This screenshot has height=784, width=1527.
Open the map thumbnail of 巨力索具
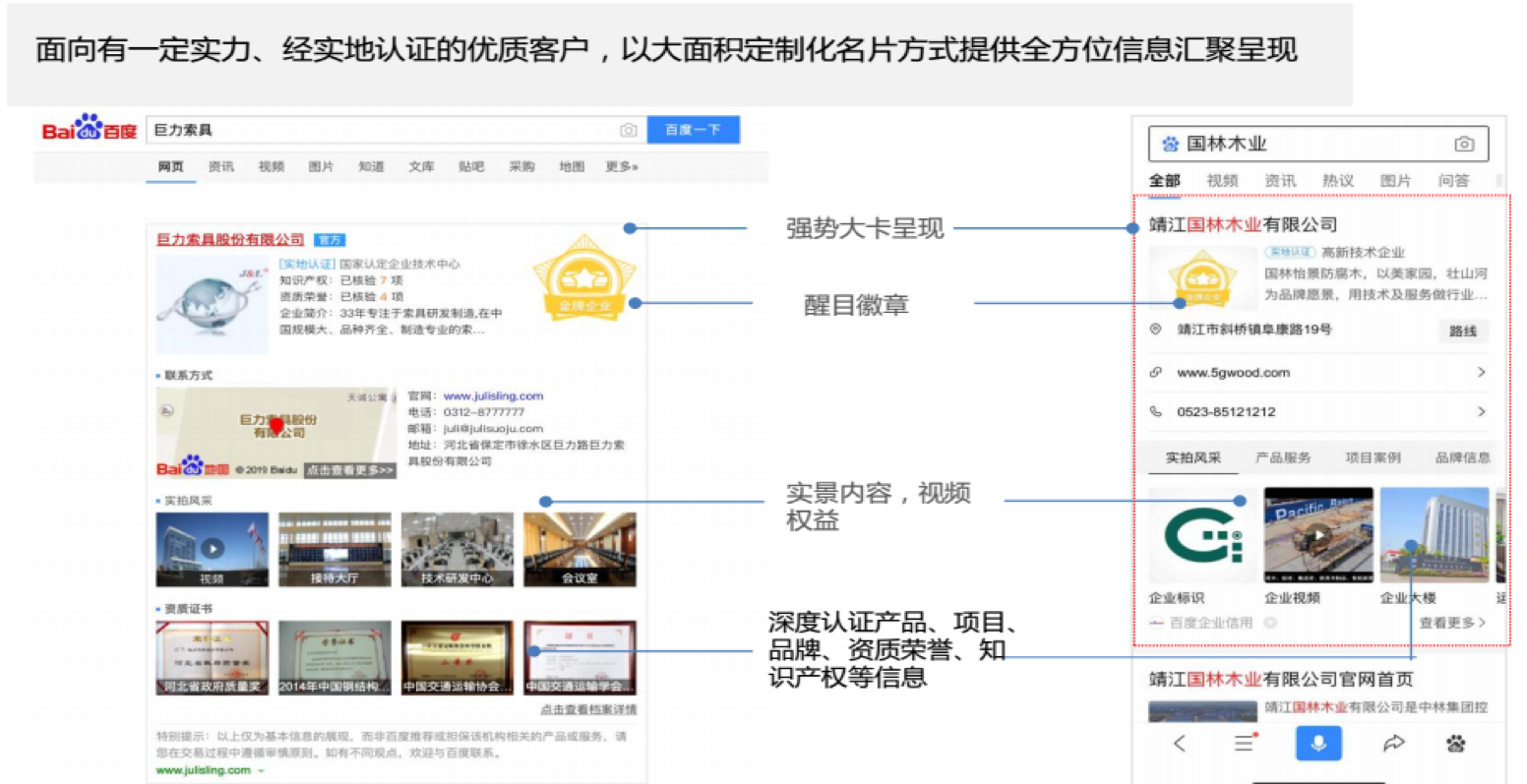coord(276,433)
